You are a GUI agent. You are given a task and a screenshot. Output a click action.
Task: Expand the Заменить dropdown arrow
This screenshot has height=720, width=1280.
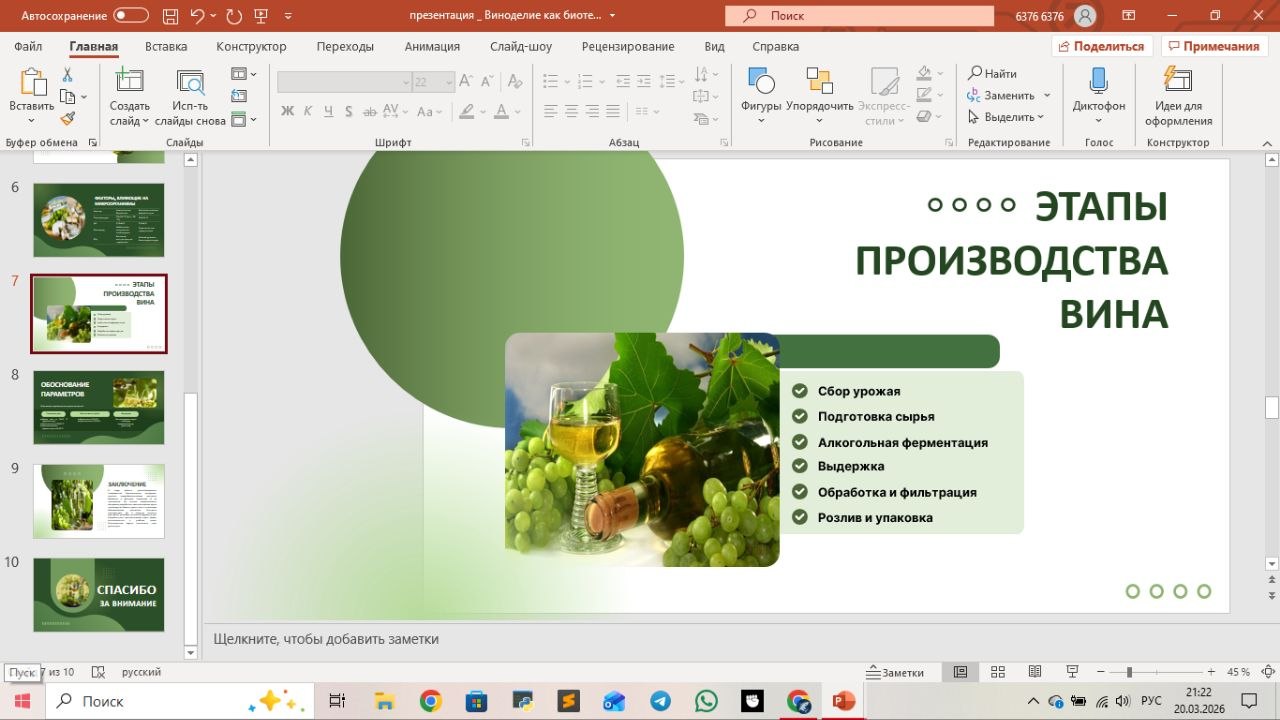pos(1047,96)
